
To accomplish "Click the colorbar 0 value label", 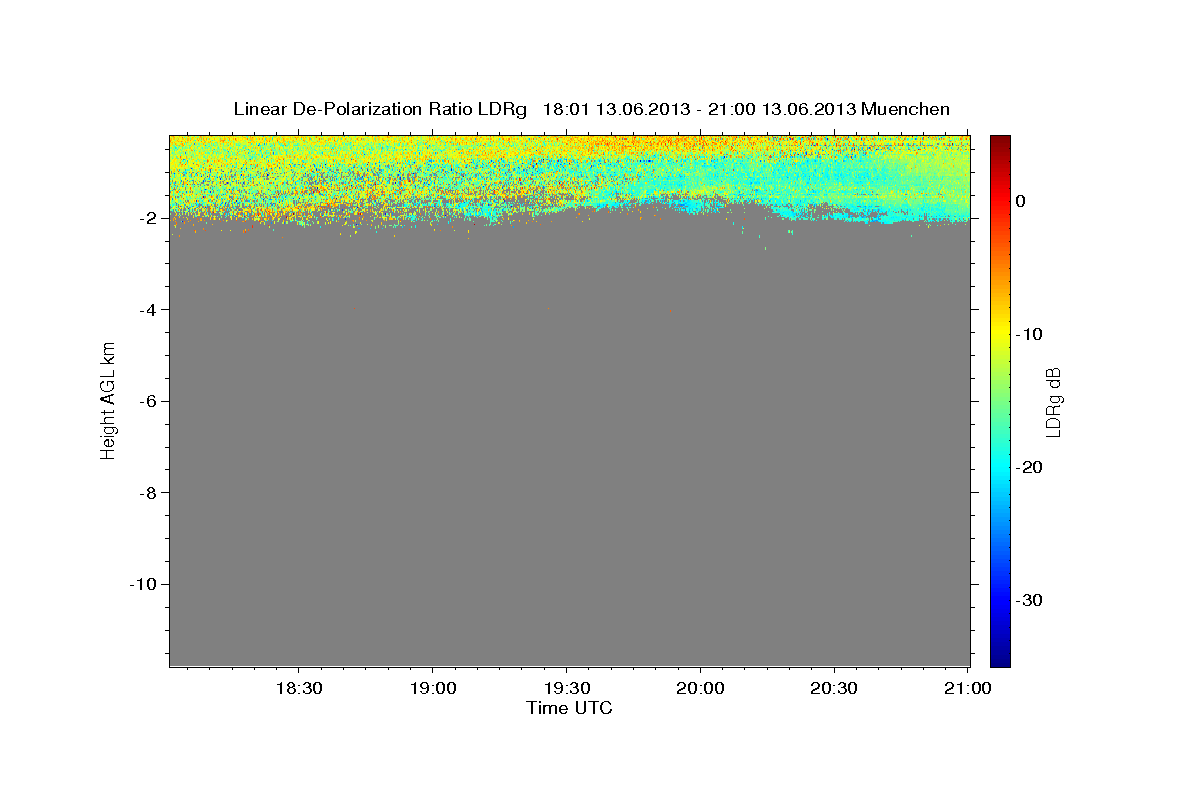I will coord(1021,201).
